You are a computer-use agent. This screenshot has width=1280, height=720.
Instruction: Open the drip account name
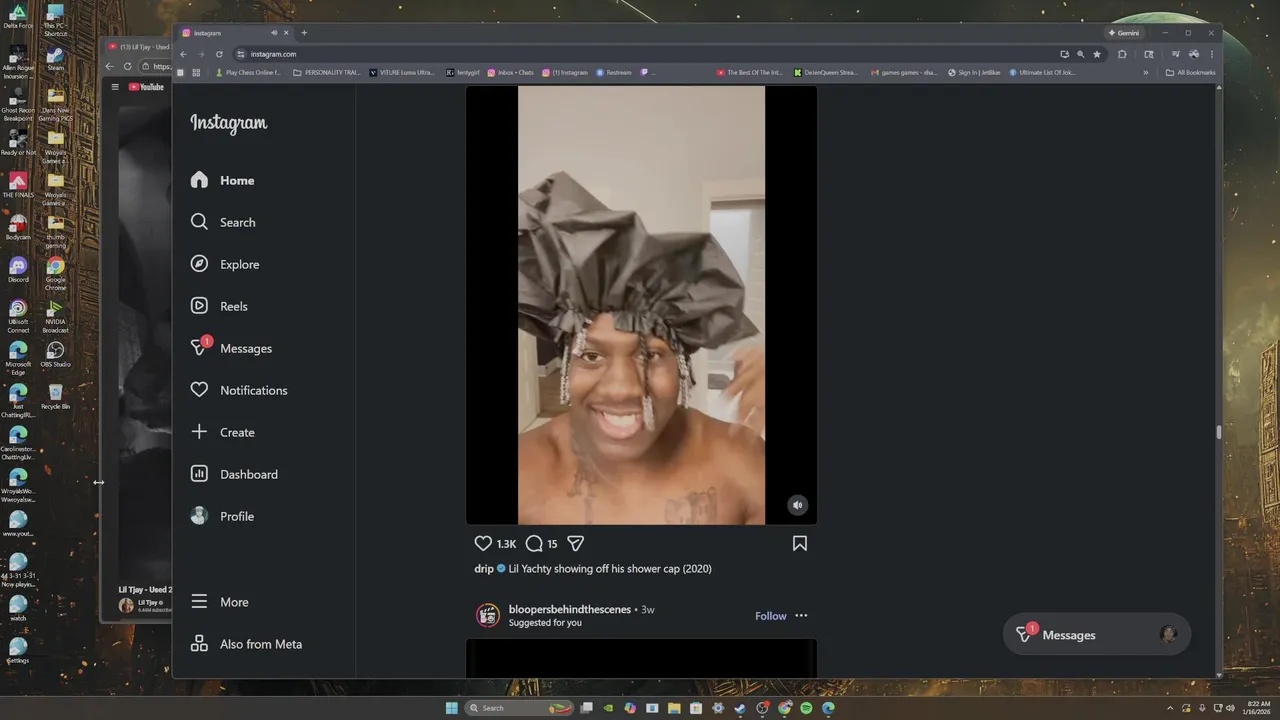484,569
